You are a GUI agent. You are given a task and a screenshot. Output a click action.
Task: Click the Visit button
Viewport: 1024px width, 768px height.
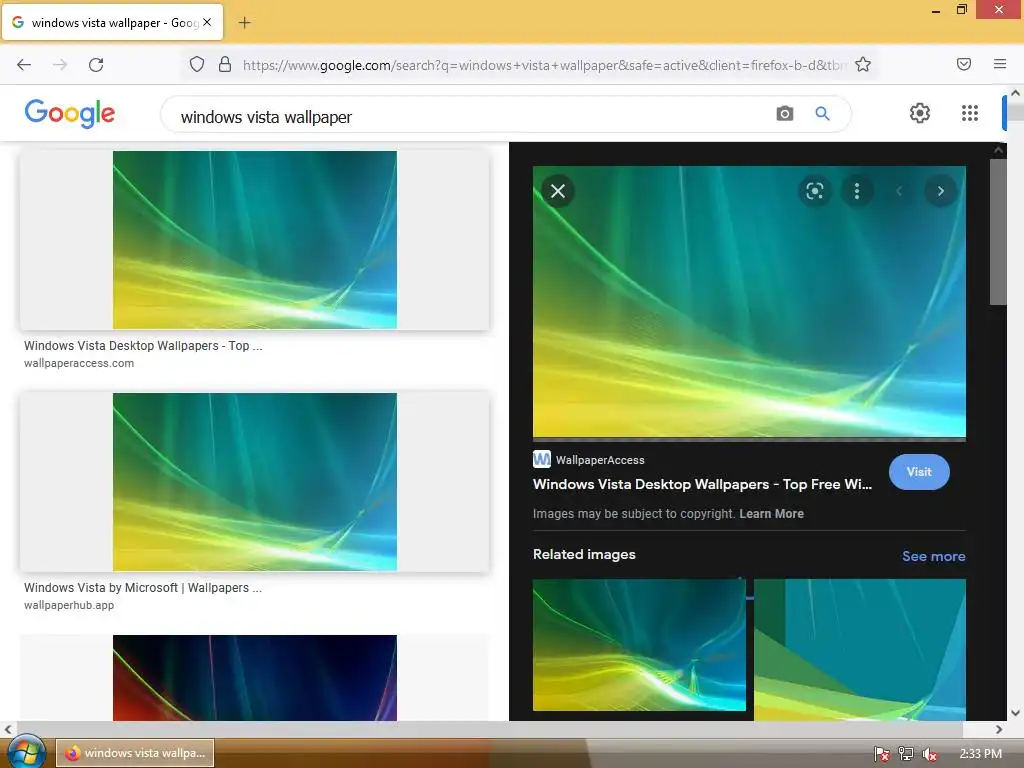pos(919,472)
